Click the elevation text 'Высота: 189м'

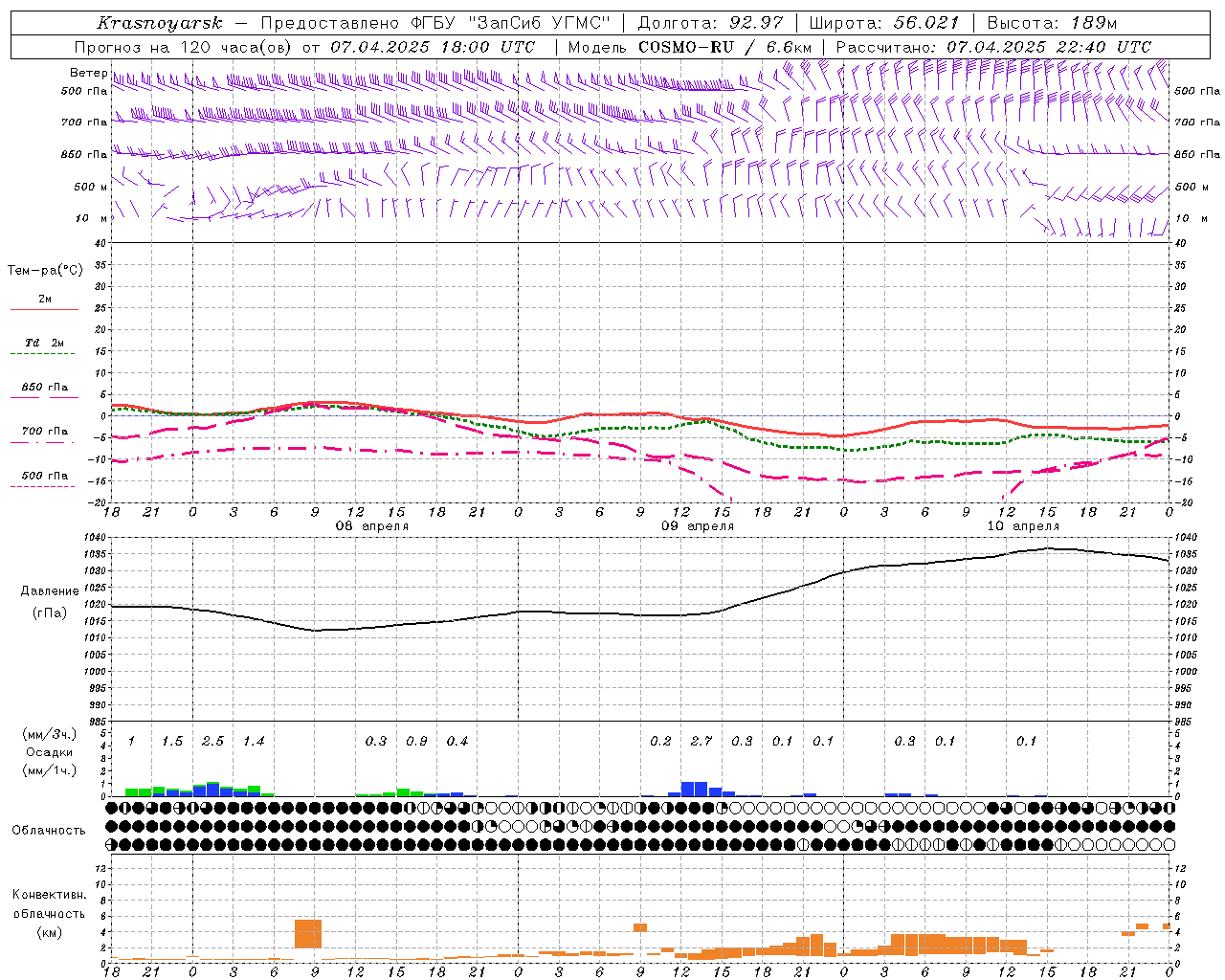coord(1052,23)
